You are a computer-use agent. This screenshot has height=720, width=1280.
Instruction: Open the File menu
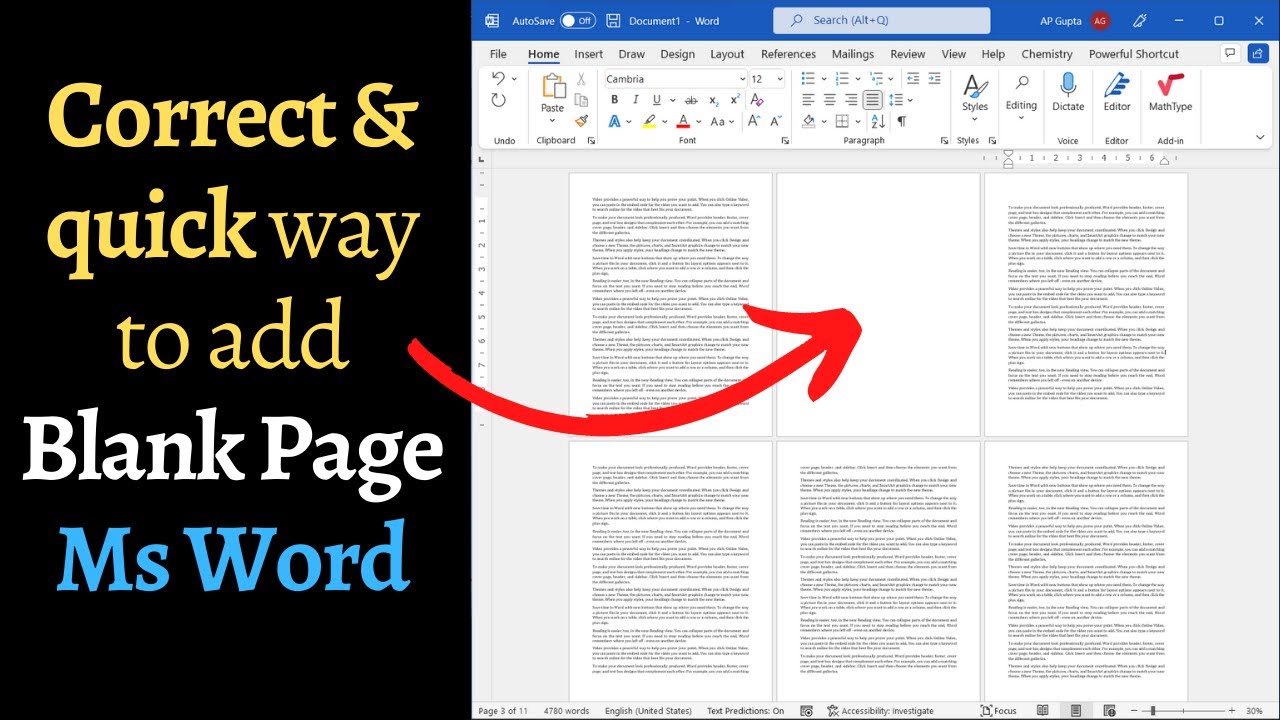tap(498, 54)
